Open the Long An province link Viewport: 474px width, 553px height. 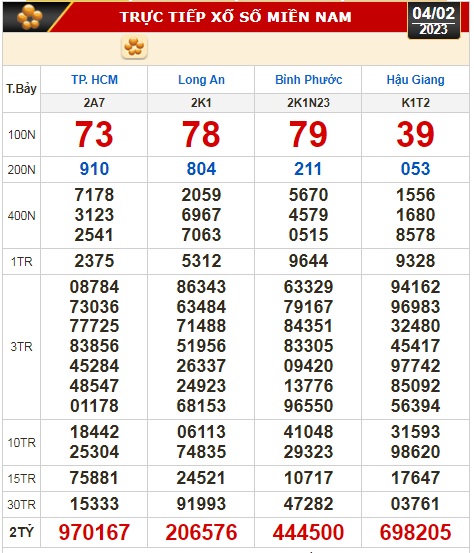point(201,80)
